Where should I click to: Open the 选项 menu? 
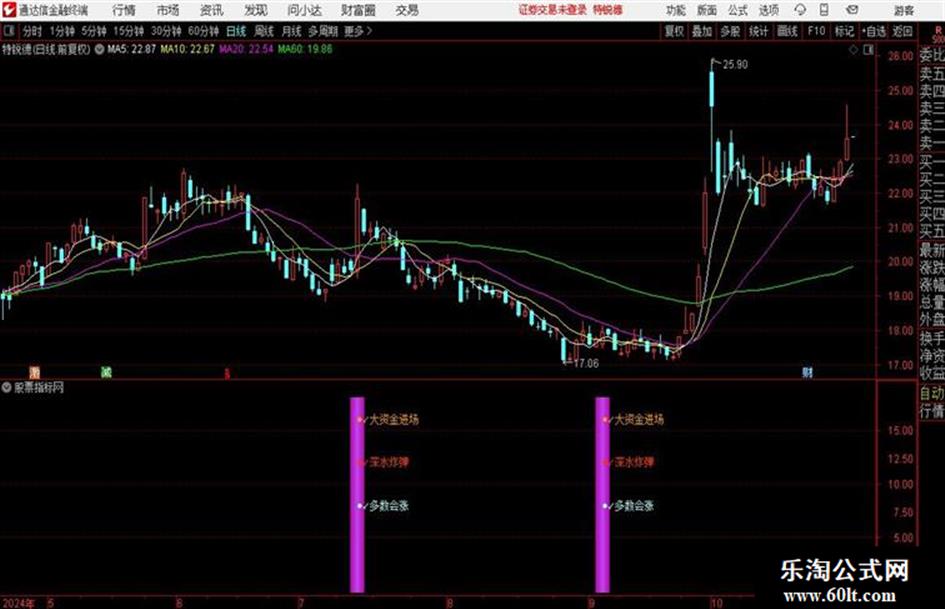pyautogui.click(x=769, y=10)
